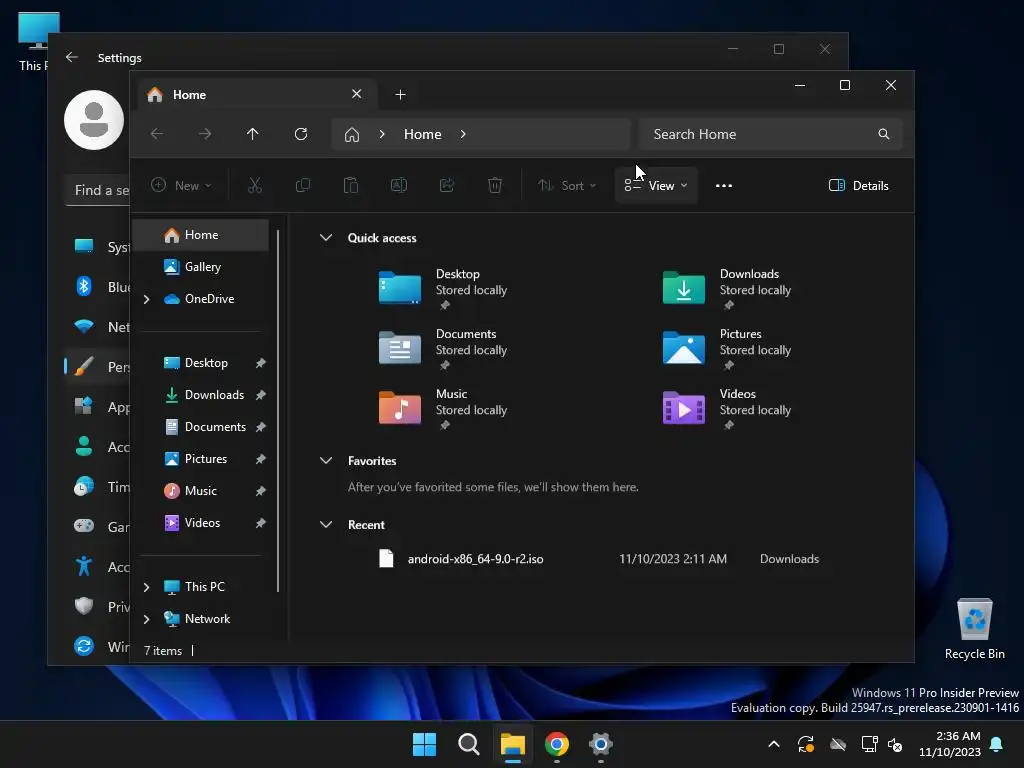Click the user avatar in Settings window
The image size is (1024, 768).
94,120
